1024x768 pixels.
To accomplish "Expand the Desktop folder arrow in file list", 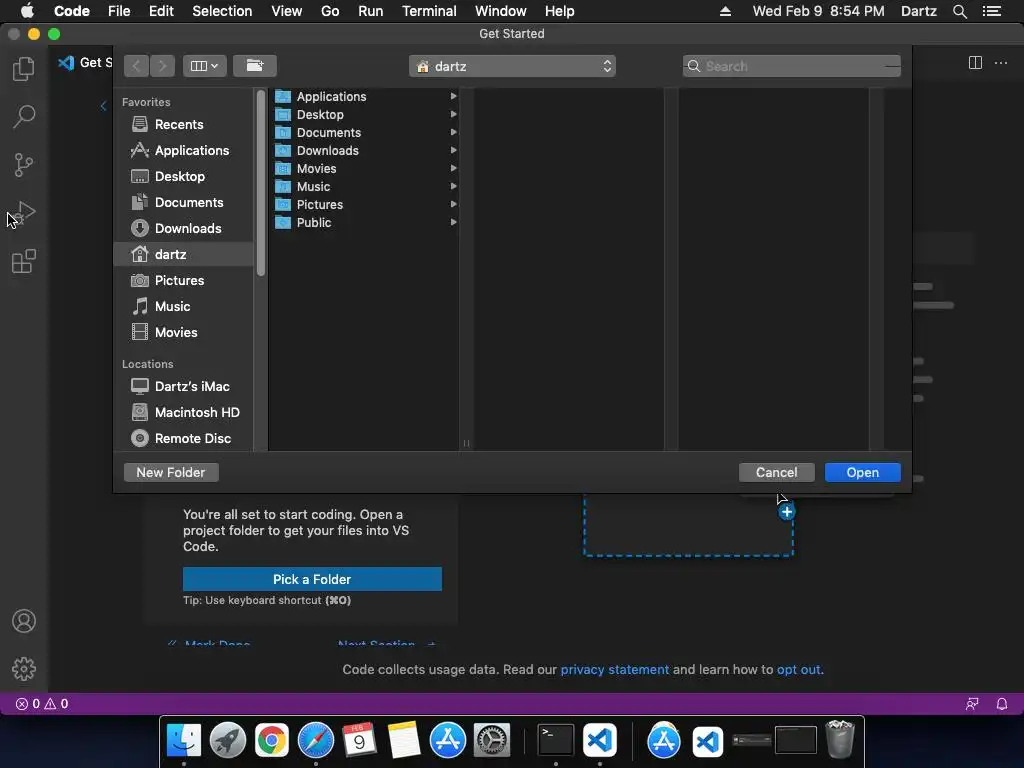I will pos(453,114).
